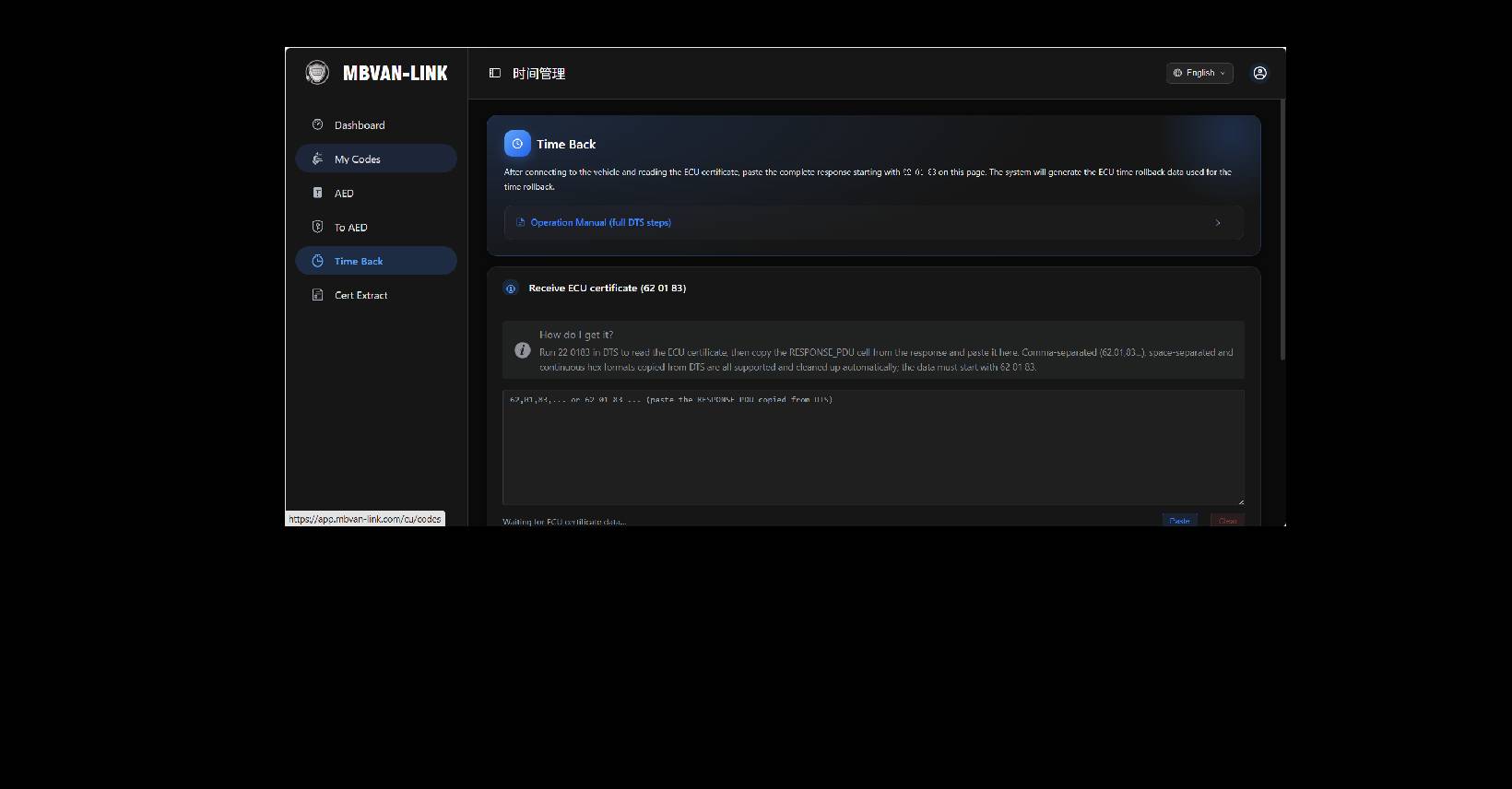Toggle the sidebar collapse icon
The image size is (1512, 789).
(495, 73)
